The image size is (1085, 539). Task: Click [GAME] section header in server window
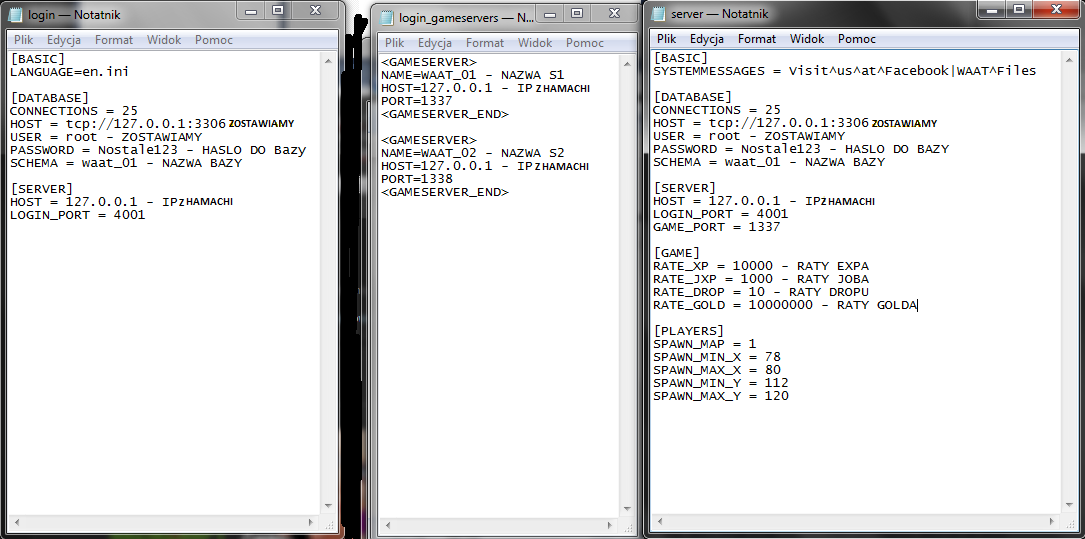click(677, 253)
